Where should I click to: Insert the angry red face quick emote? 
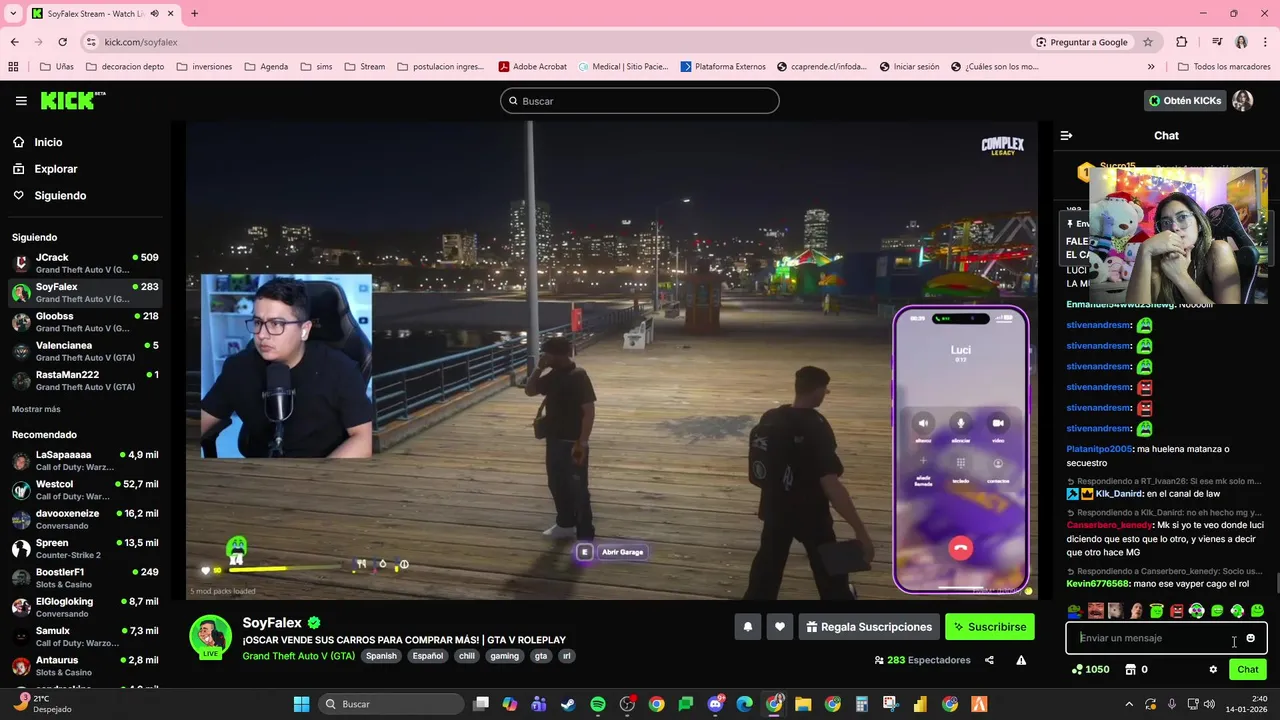click(1177, 611)
